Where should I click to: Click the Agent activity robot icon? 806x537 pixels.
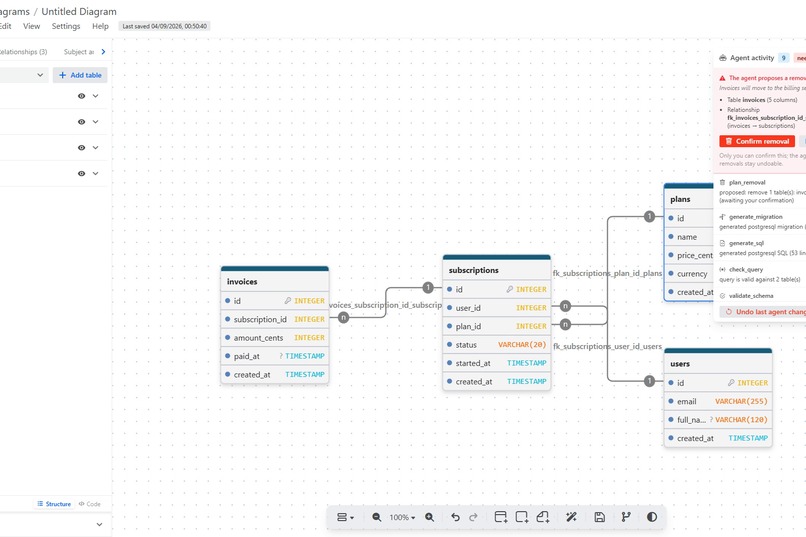[x=723, y=58]
